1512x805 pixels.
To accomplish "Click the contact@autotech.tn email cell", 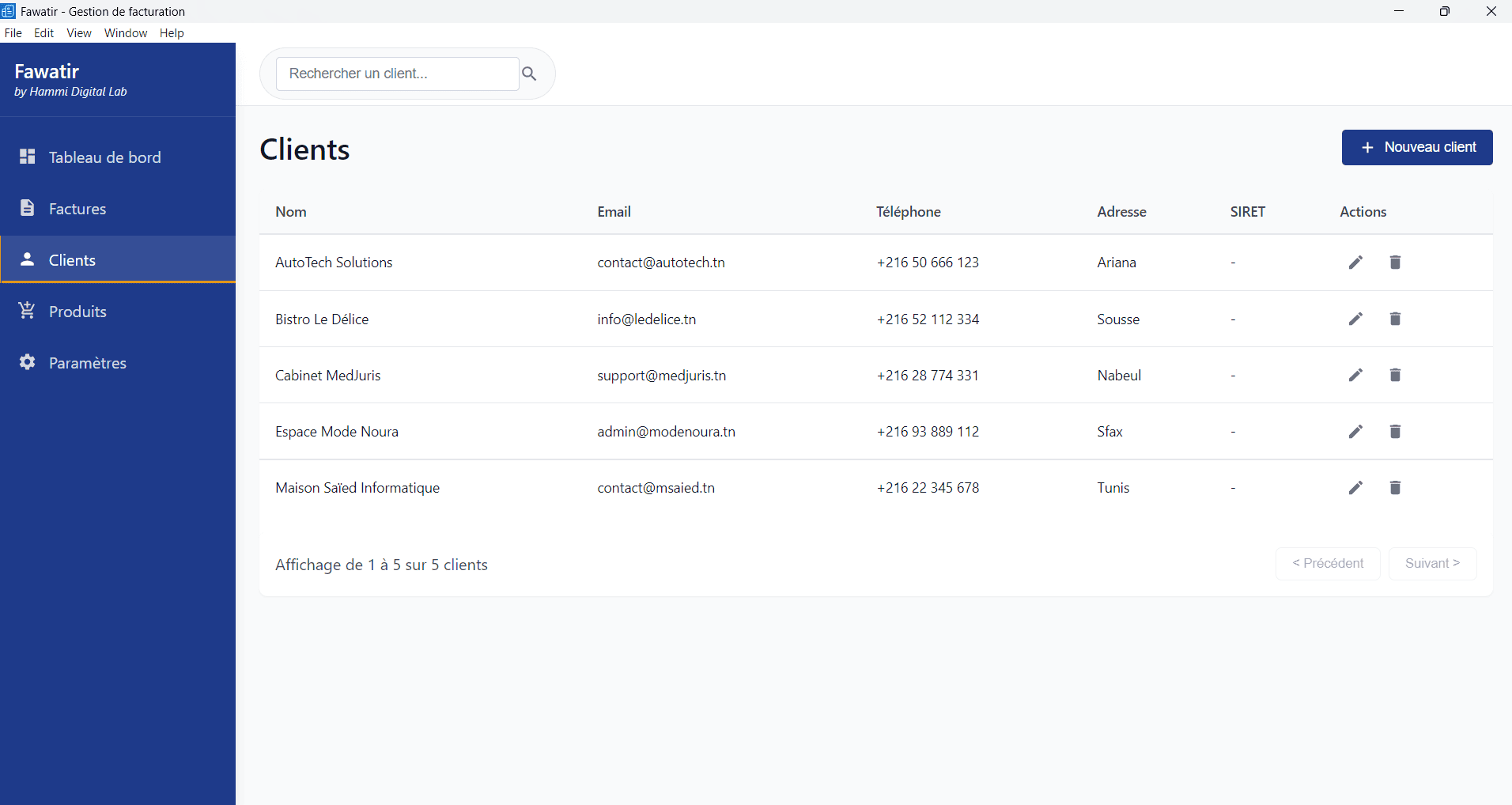I will 661,263.
